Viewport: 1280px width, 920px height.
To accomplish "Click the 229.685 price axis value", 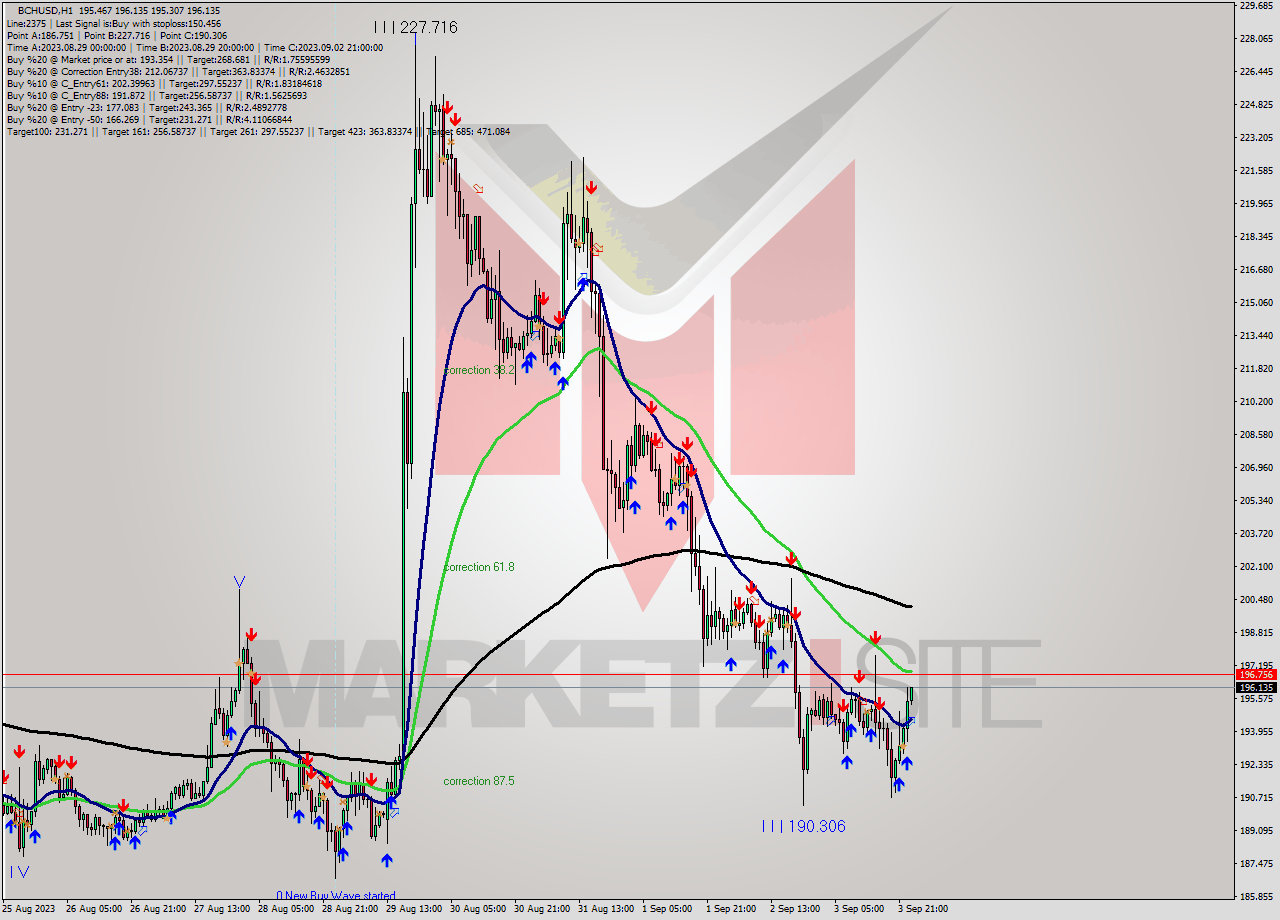I will click(x=1256, y=6).
